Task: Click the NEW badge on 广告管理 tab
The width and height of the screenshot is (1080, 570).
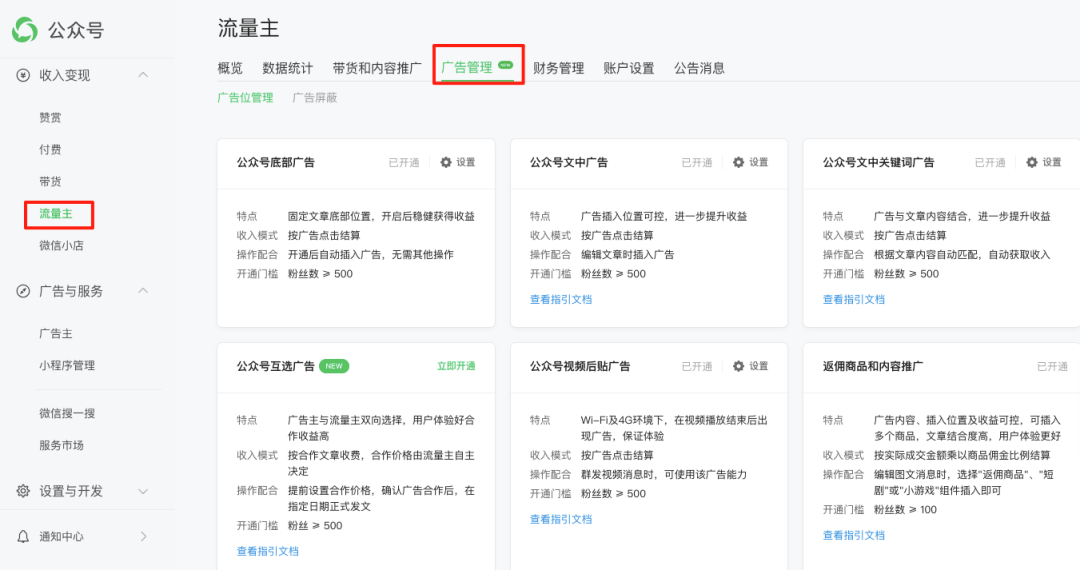Action: 506,65
